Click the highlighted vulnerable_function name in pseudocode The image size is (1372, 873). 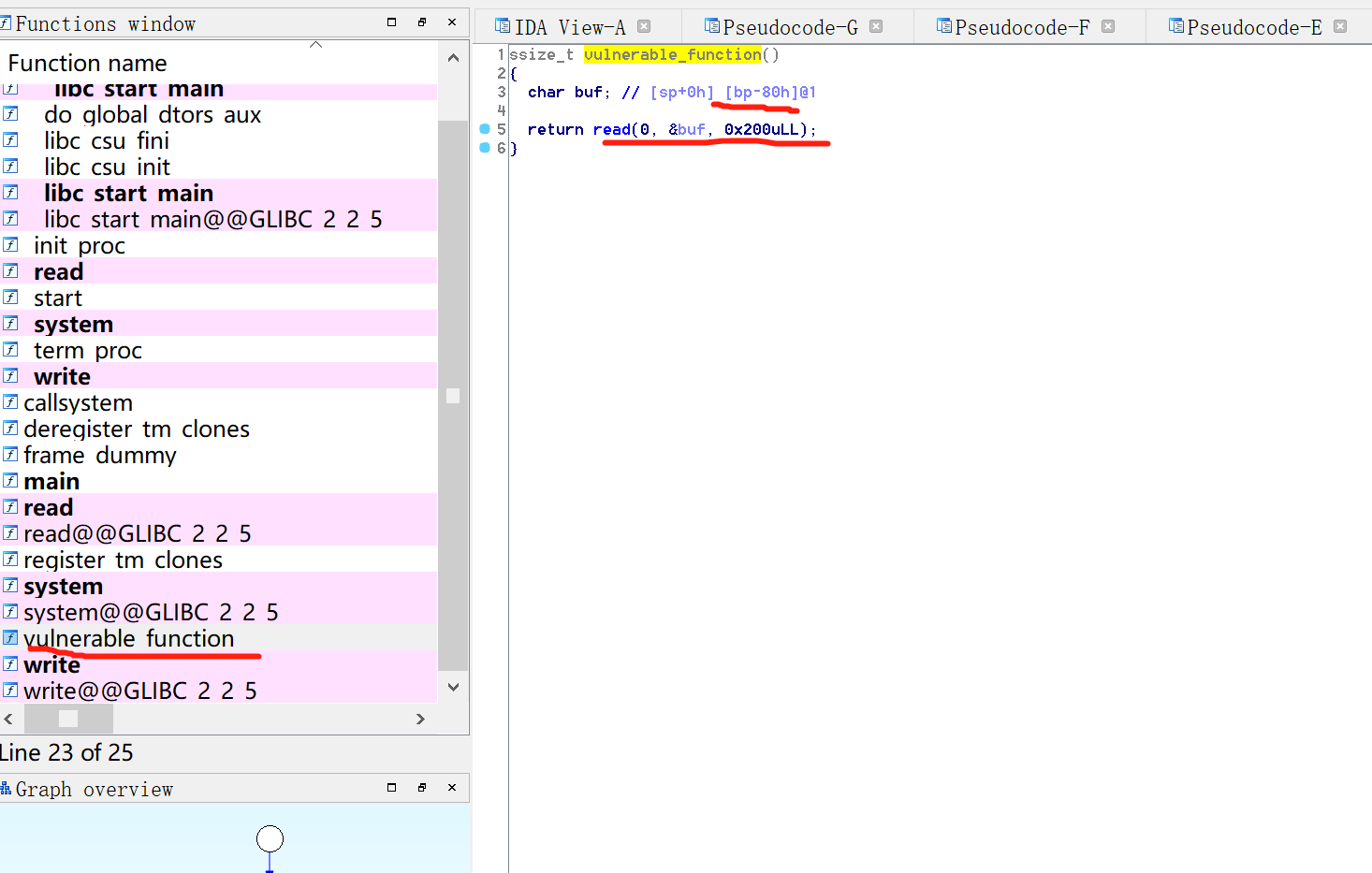672,54
